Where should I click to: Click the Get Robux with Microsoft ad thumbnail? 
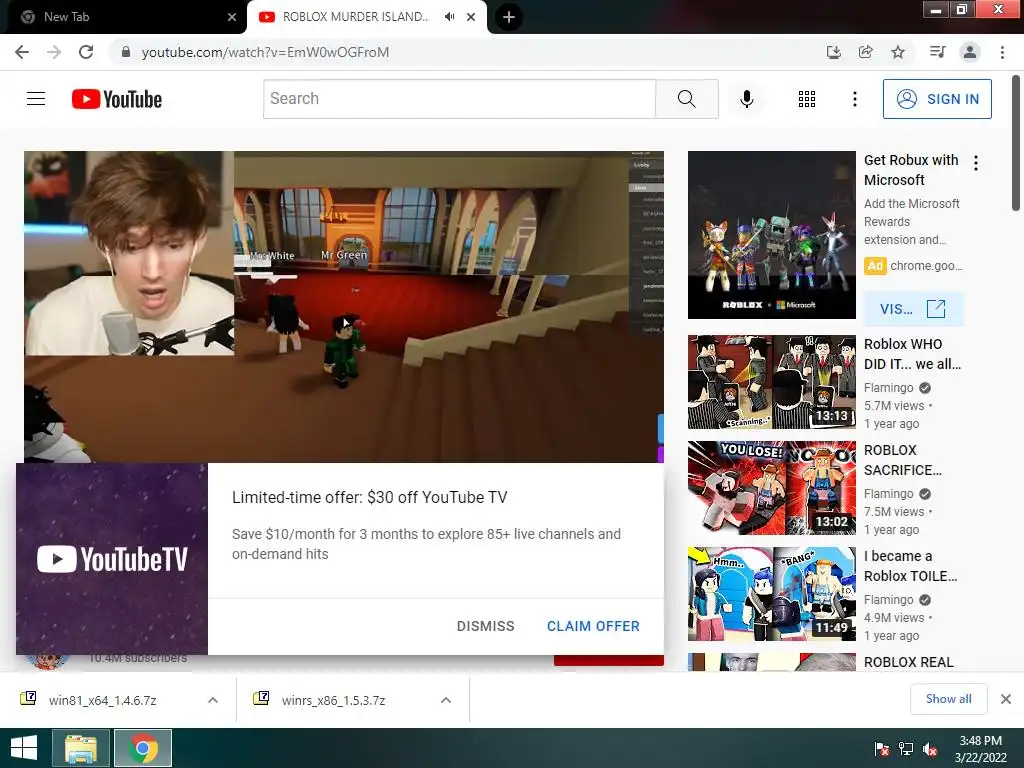coord(771,235)
